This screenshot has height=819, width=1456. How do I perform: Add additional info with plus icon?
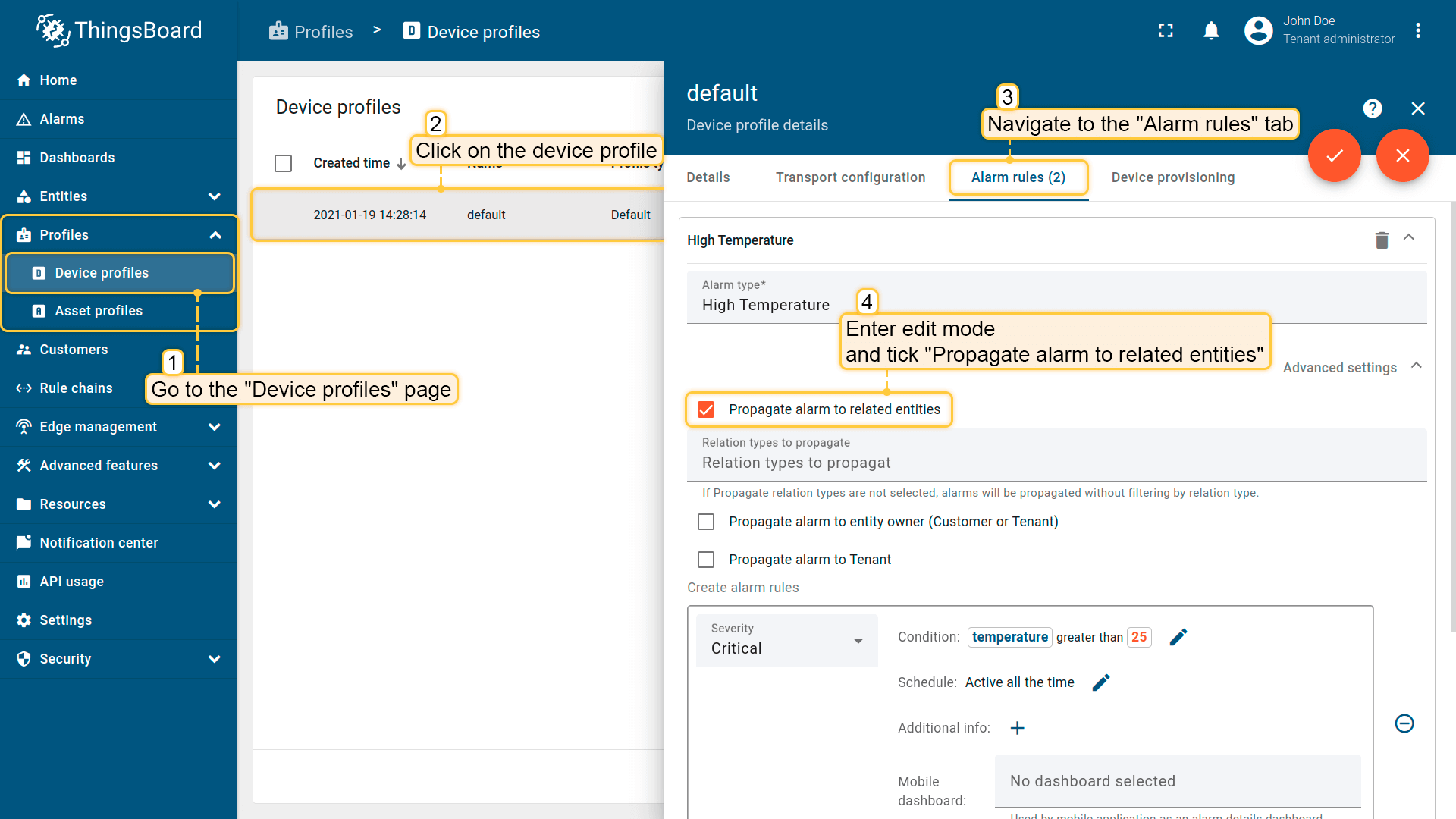(1017, 728)
